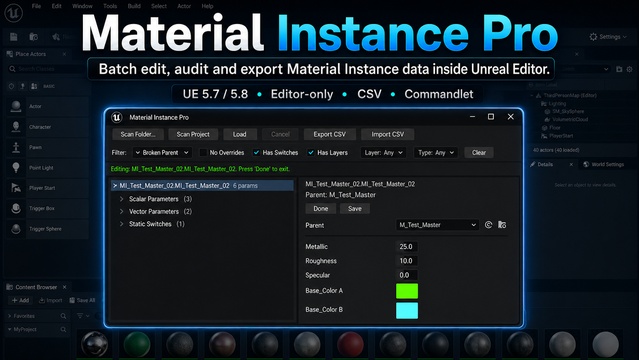
Task: Click the Scan Project button
Action: click(193, 134)
